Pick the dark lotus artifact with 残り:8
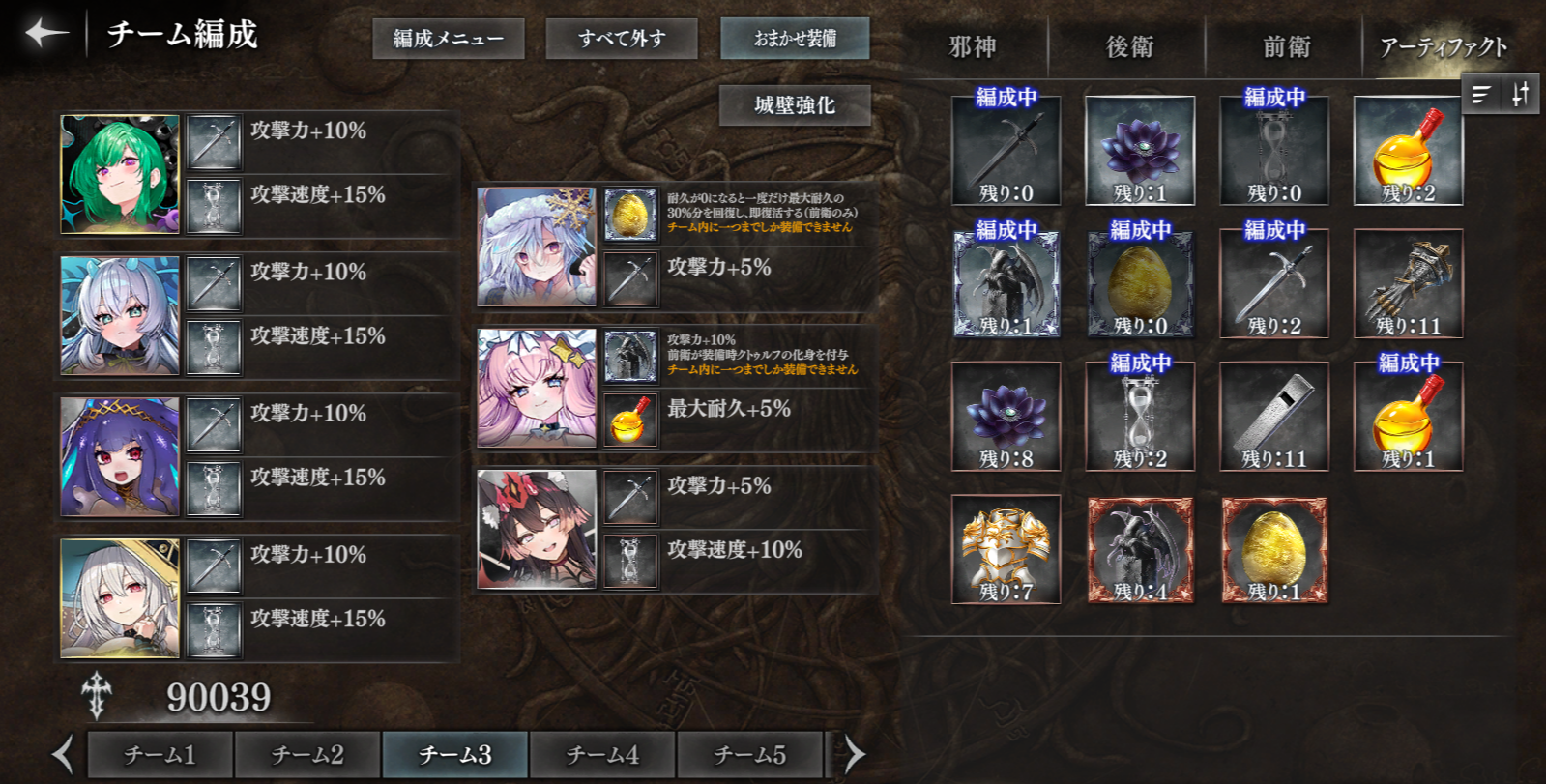 (1006, 417)
